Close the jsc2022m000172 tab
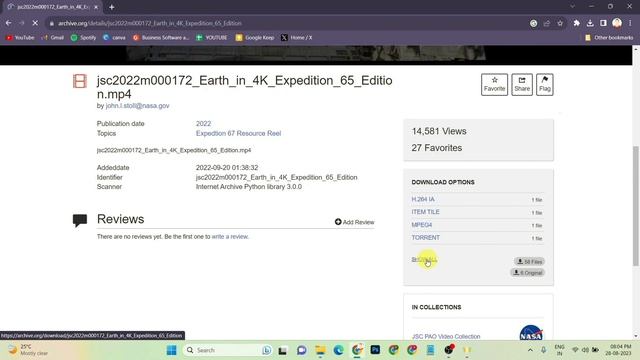 coord(96,7)
